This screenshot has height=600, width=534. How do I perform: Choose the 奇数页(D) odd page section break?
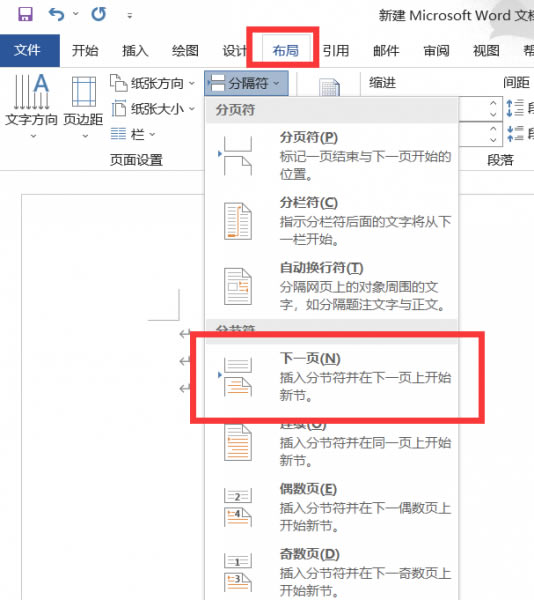331,572
